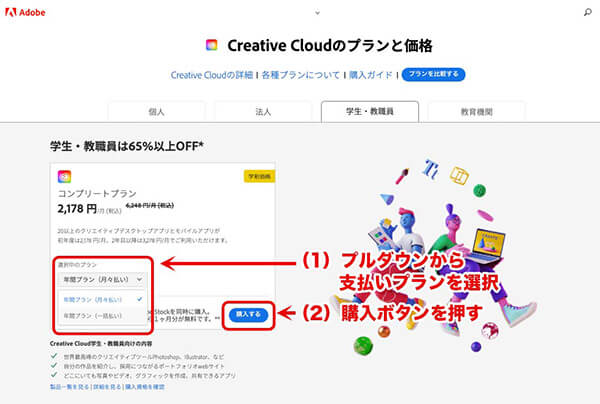The height and width of the screenshot is (404, 600).
Task: Open the 詳細を見る link at the bottom
Action: [x=107, y=387]
